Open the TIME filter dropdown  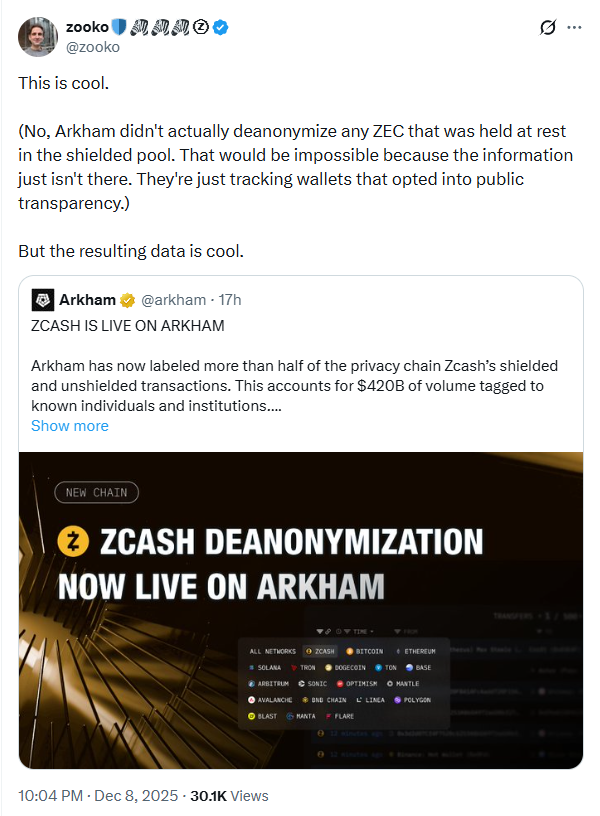360,633
